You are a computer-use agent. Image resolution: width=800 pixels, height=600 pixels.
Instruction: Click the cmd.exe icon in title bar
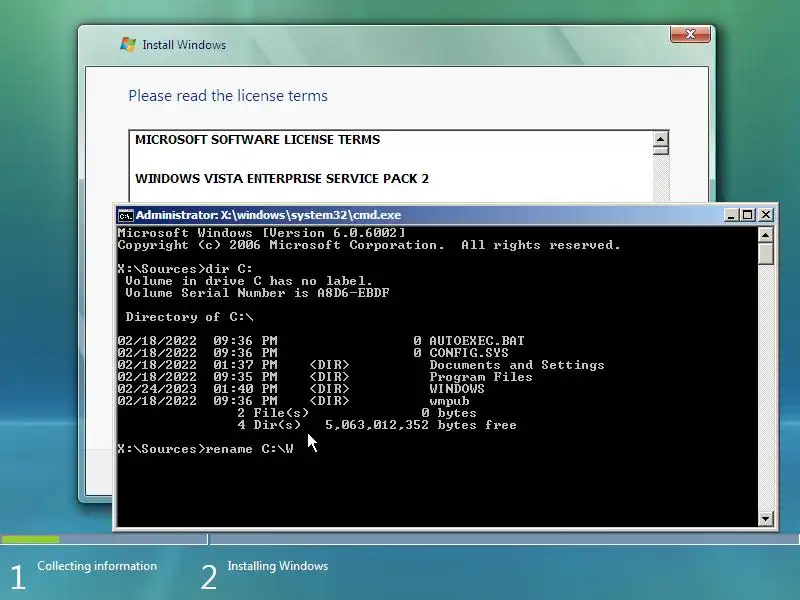point(125,215)
